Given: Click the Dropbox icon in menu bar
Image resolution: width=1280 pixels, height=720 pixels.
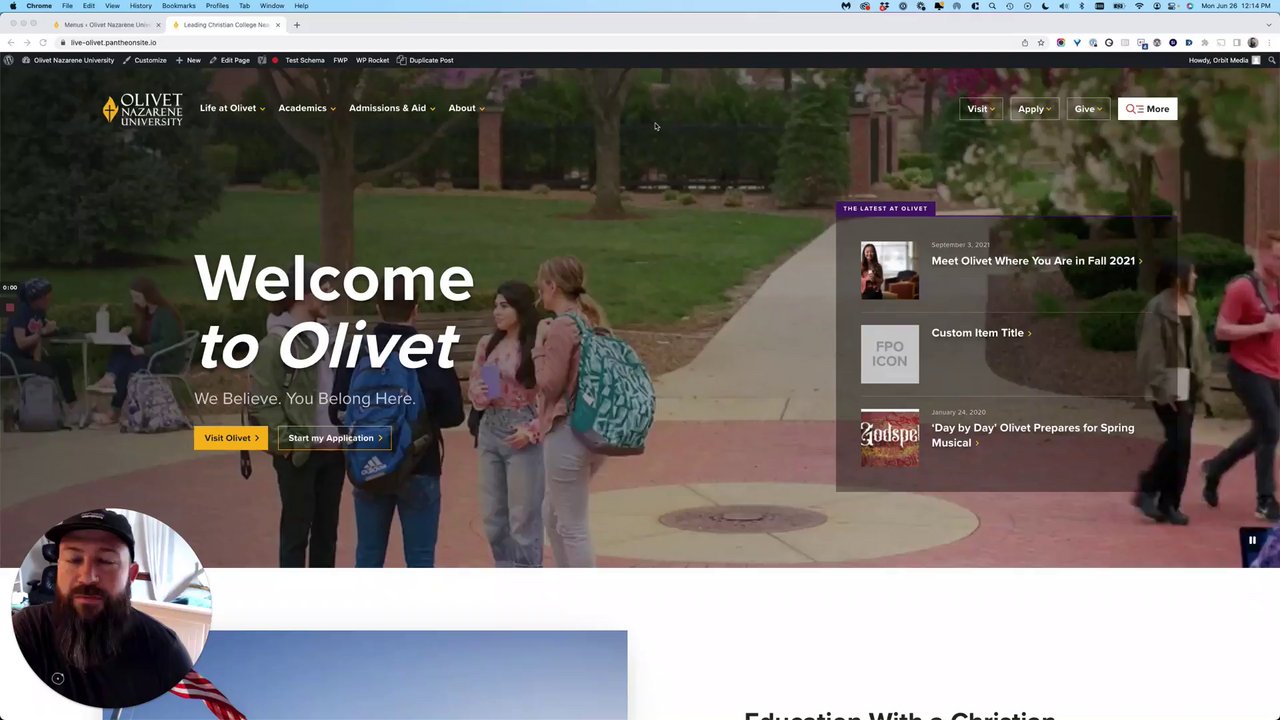Looking at the screenshot, I should [x=884, y=6].
